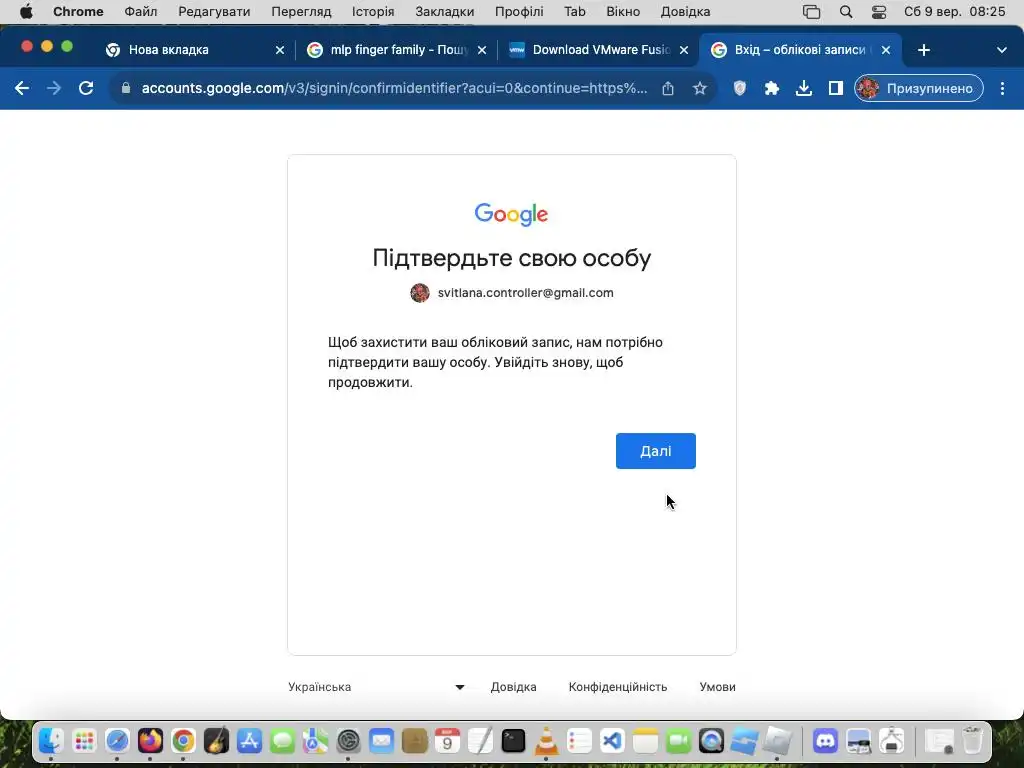The height and width of the screenshot is (768, 1024).
Task: Open Finder from the Dock
Action: click(51, 741)
